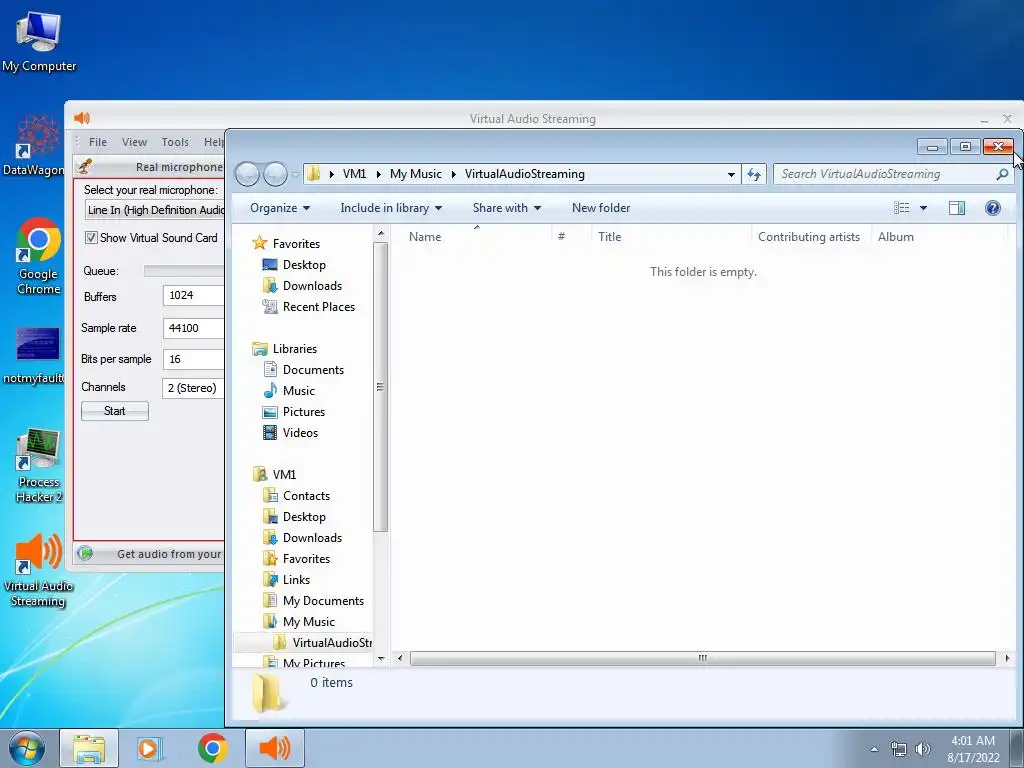Open Virtual Audio Streaming desktop shortcut
This screenshot has width=1024, height=768.
(x=38, y=569)
